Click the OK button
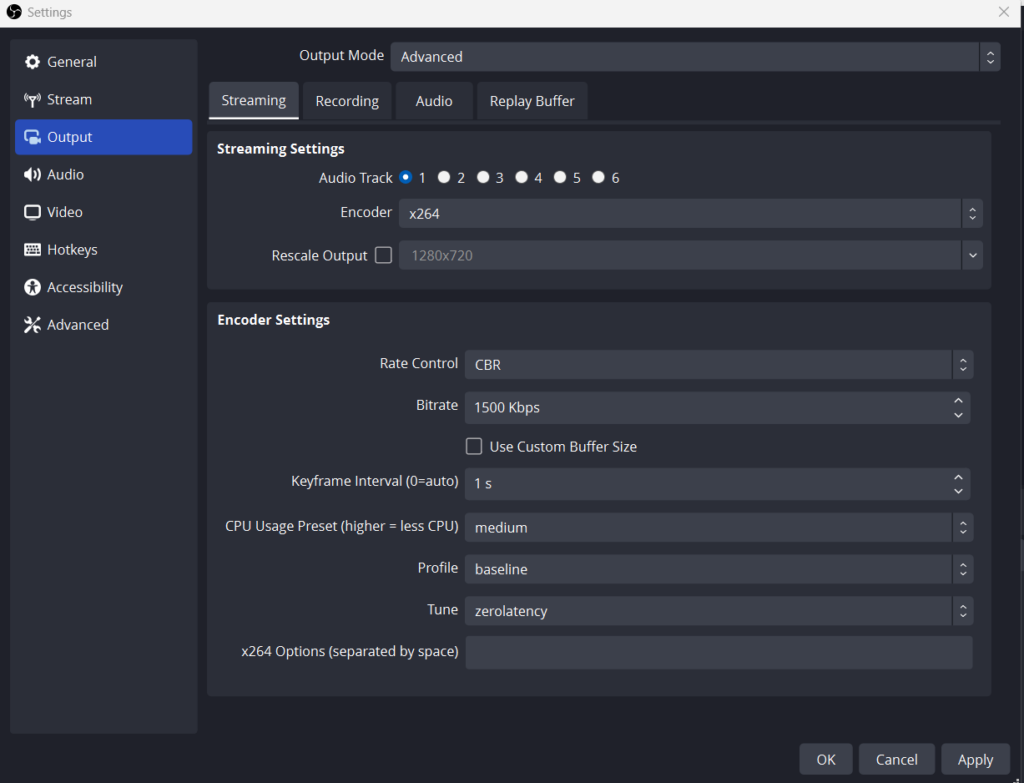 tap(825, 759)
